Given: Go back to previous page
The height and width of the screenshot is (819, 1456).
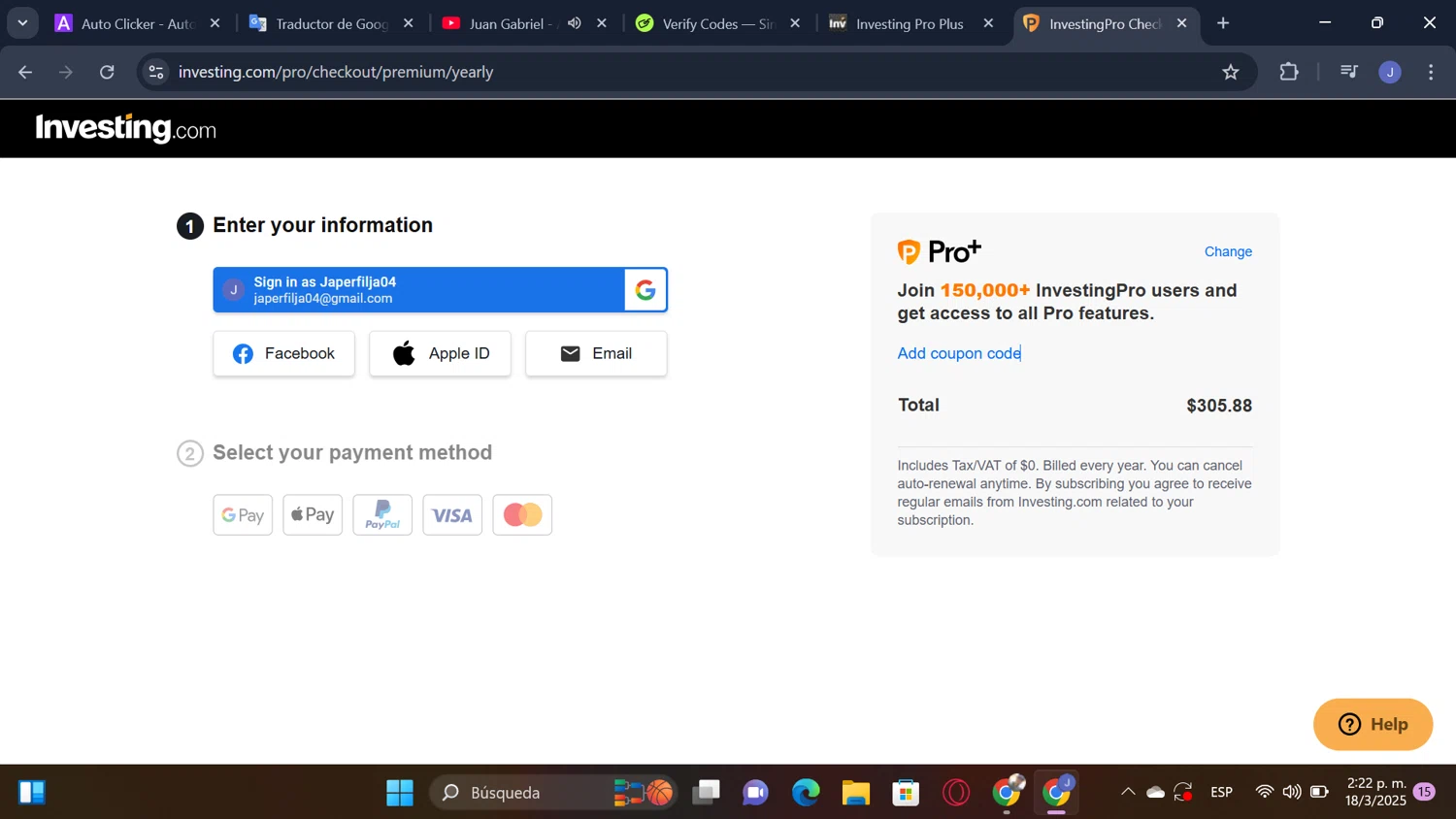Looking at the screenshot, I should pos(26,72).
